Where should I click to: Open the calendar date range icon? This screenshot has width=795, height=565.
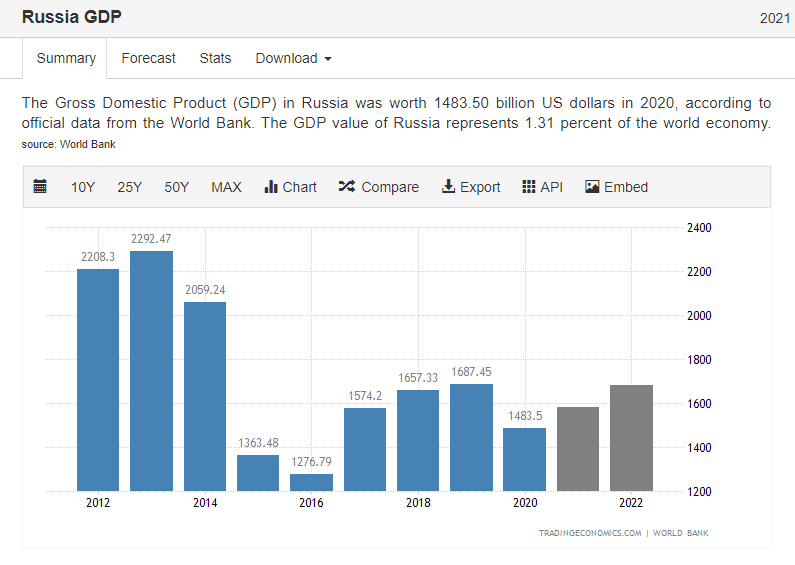pos(40,187)
